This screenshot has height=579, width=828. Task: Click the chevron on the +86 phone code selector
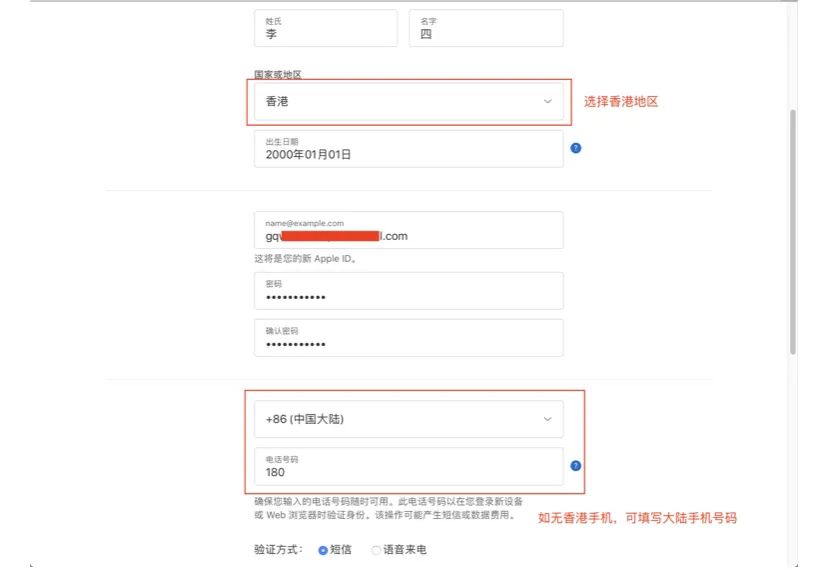[547, 419]
